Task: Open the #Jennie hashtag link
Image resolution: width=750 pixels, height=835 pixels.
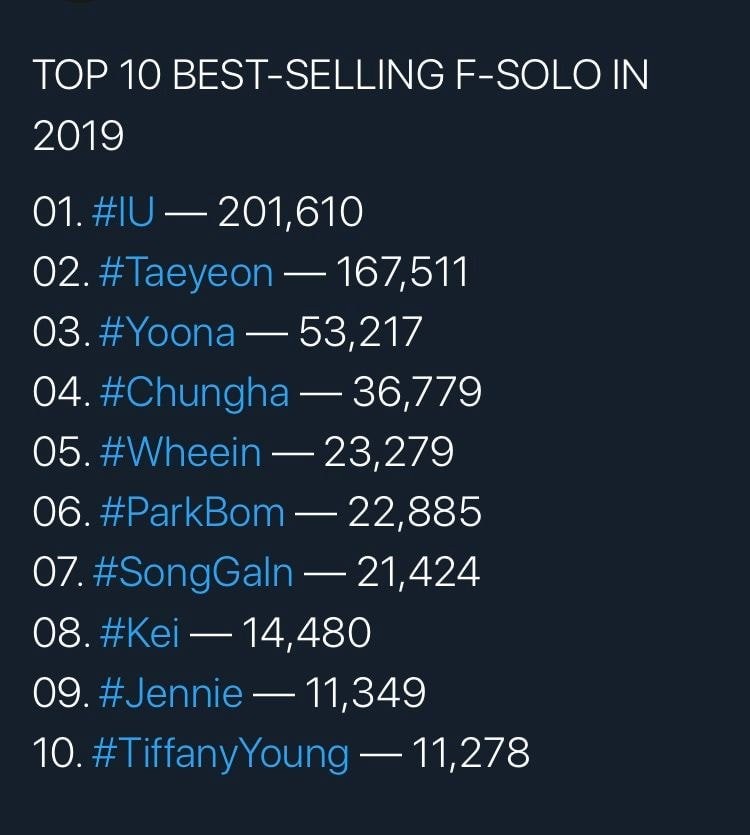Action: 170,693
